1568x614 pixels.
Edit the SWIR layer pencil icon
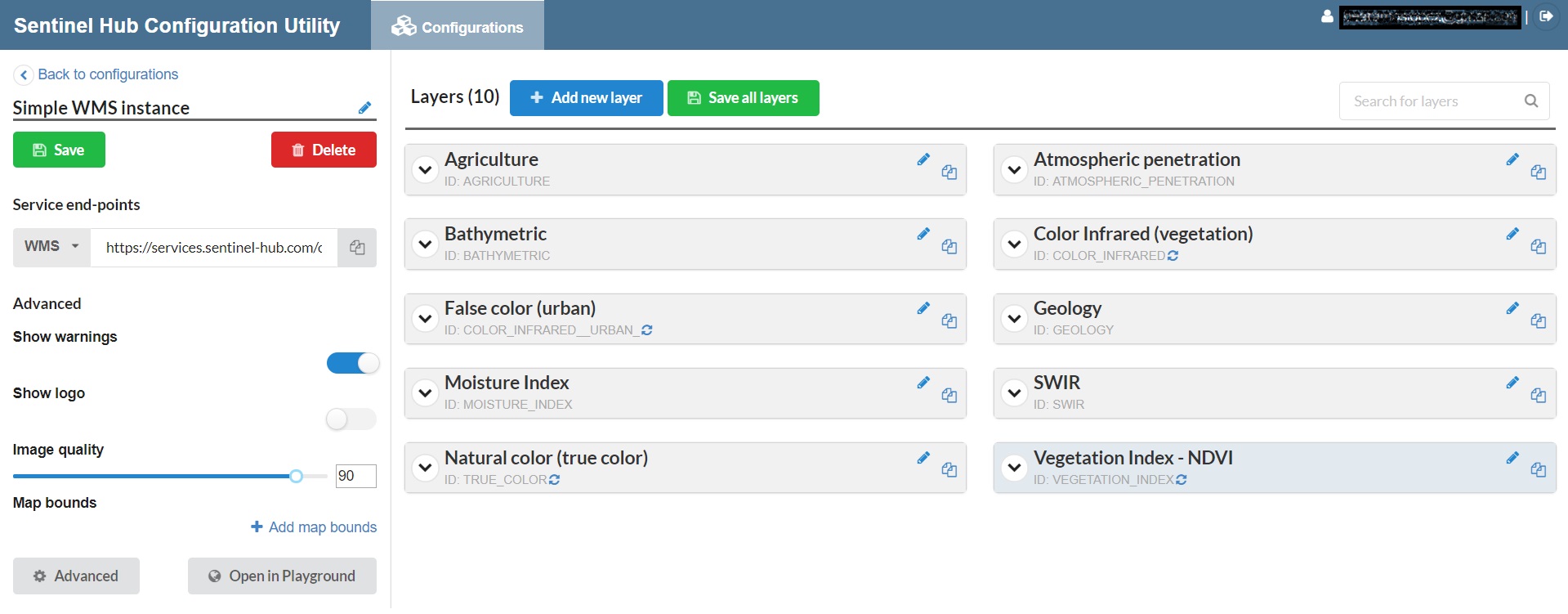pyautogui.click(x=1512, y=383)
